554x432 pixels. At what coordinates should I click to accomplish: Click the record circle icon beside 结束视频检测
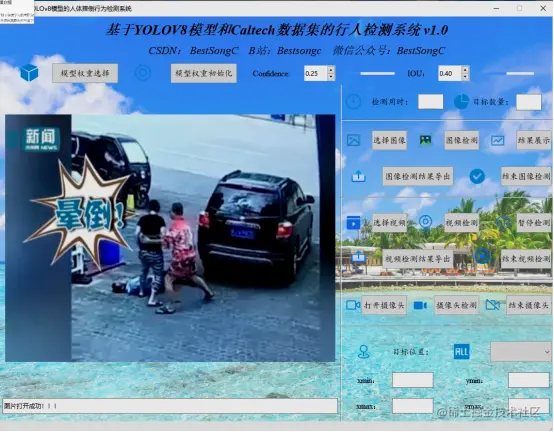[x=482, y=256]
